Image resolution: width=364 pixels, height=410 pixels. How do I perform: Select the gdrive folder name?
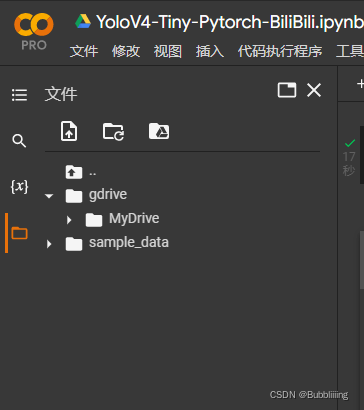point(108,194)
